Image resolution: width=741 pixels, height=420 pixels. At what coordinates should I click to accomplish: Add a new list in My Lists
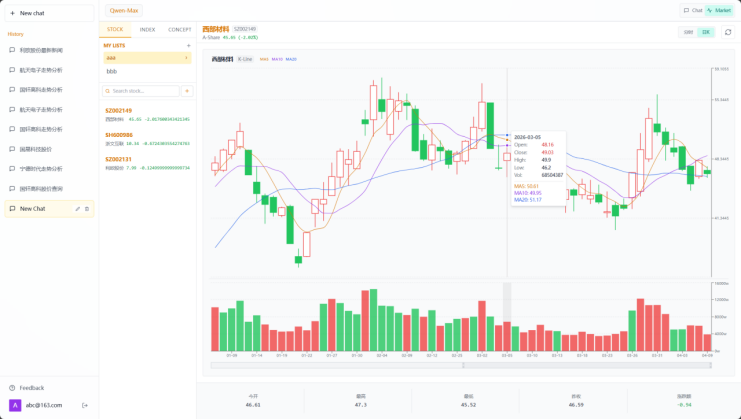click(189, 46)
